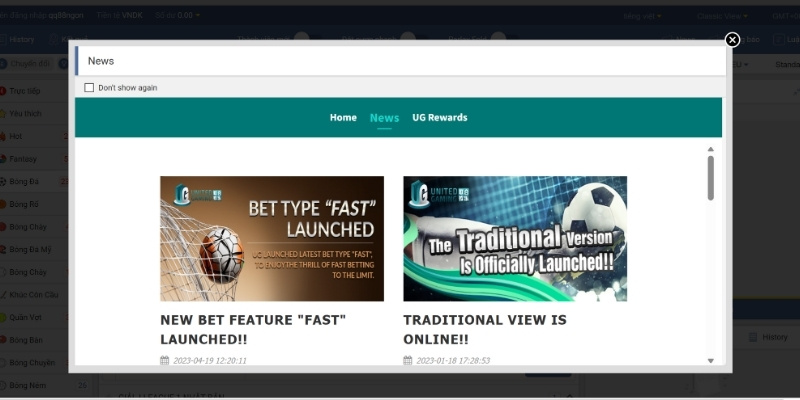Select Yêu thích favorites in the sidebar
Image resolution: width=800 pixels, height=400 pixels.
[25, 113]
